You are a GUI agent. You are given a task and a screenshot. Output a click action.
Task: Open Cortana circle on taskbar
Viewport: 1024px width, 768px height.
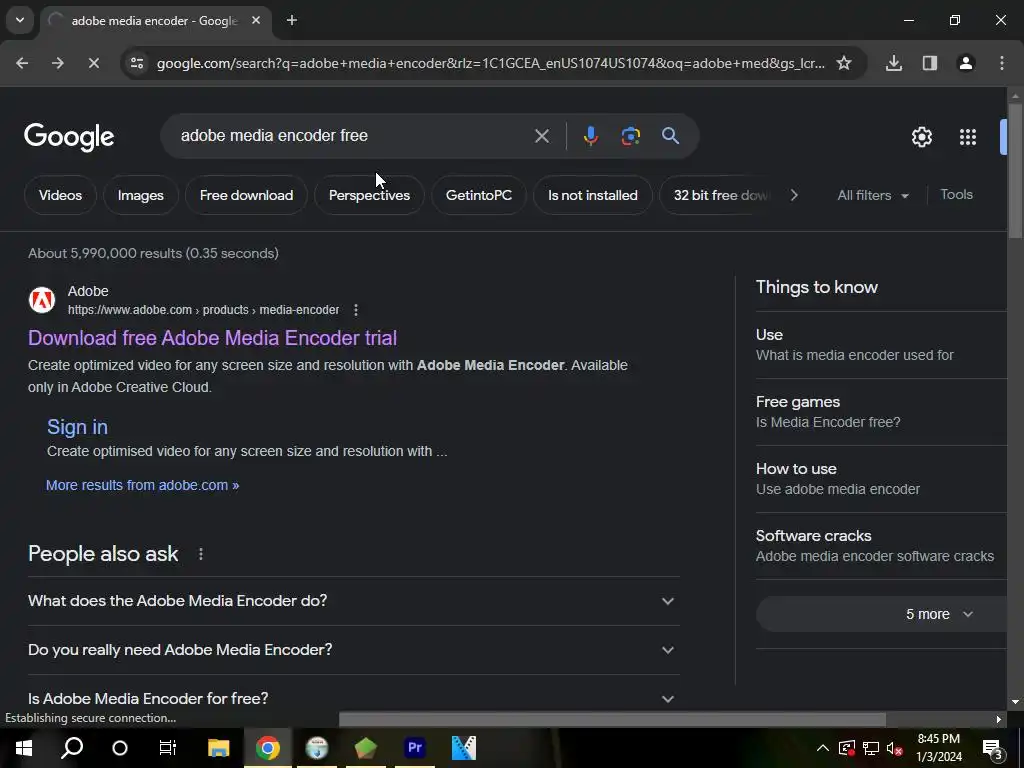pyautogui.click(x=120, y=748)
